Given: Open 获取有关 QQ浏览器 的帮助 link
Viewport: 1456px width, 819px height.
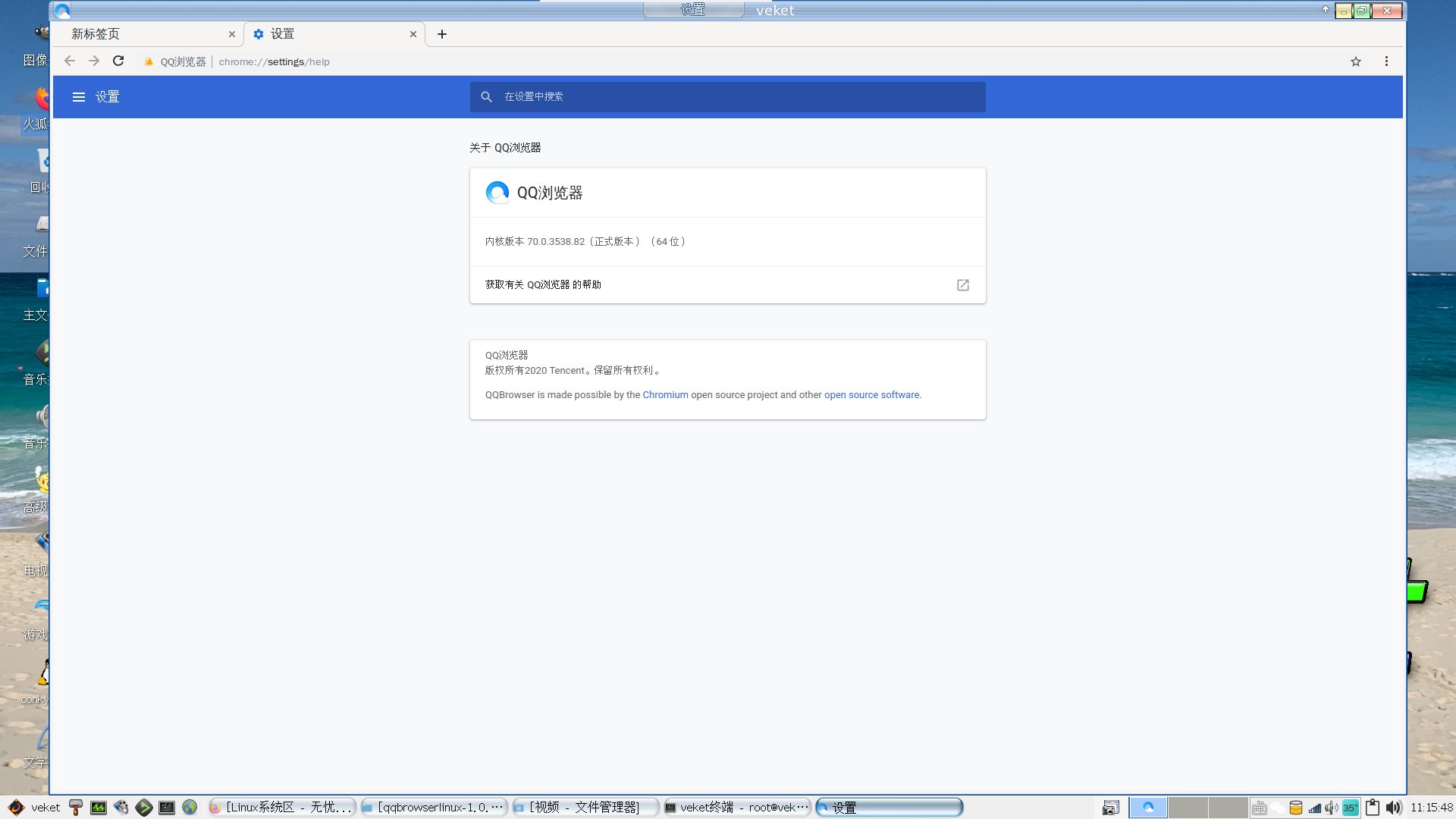Looking at the screenshot, I should point(728,285).
